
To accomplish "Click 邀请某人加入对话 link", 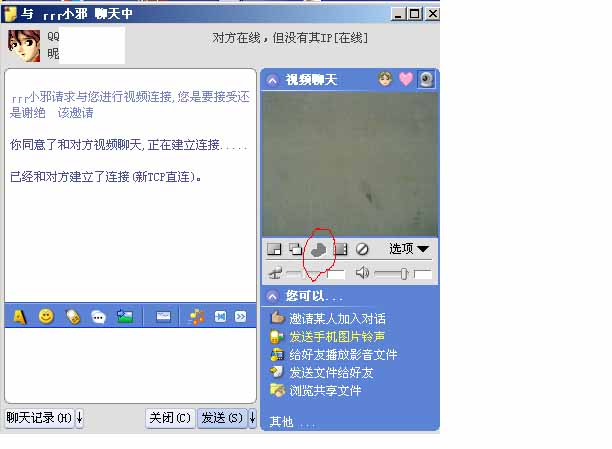I will [x=337, y=319].
